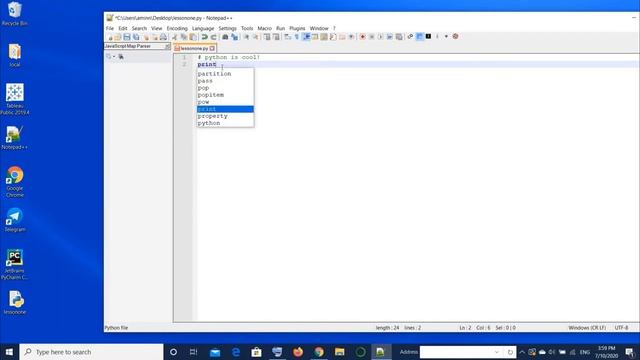The height and width of the screenshot is (360, 640).
Task: Click the Save All toolbar icon
Action: coord(136,37)
